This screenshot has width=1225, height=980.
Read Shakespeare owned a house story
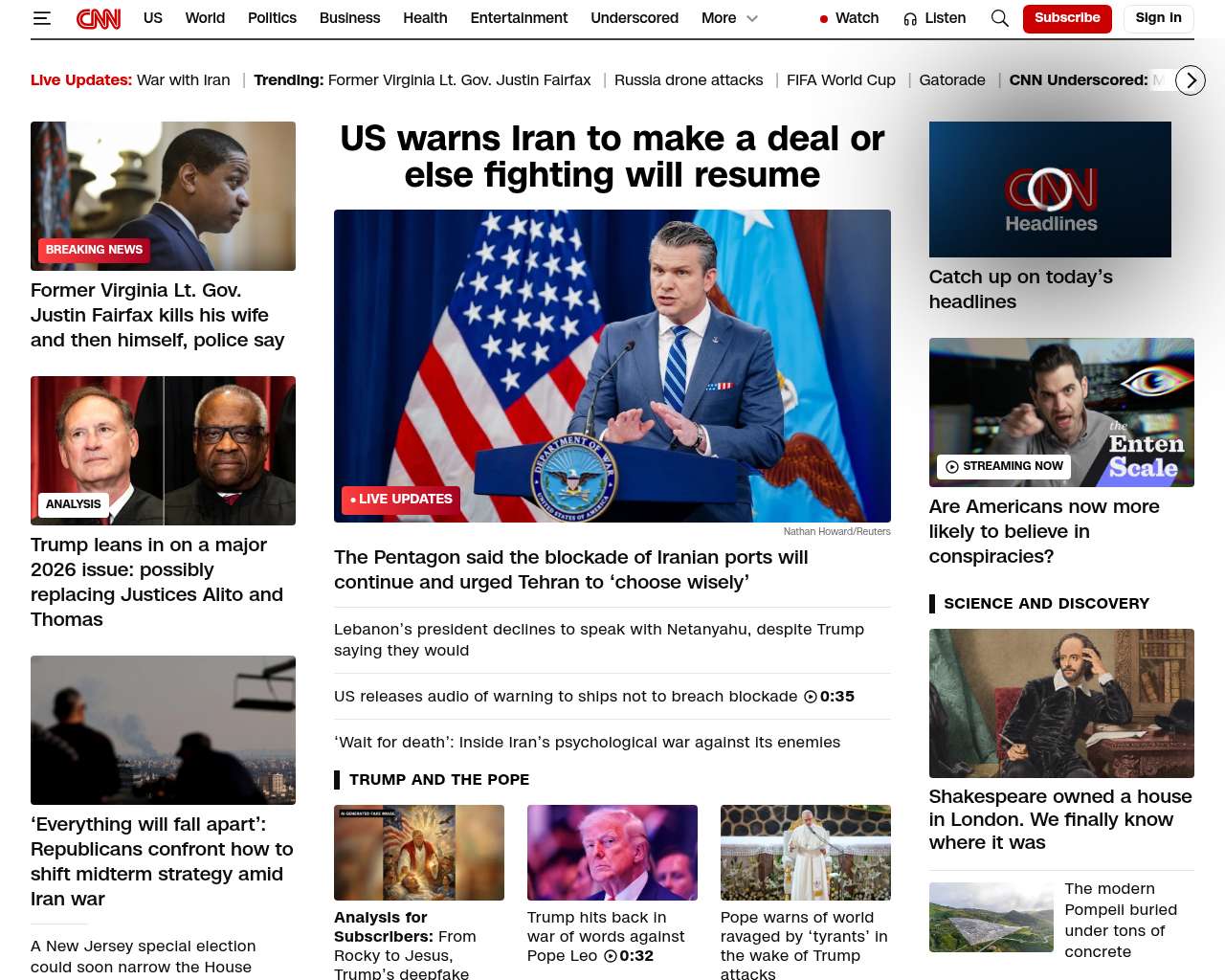point(1060,820)
